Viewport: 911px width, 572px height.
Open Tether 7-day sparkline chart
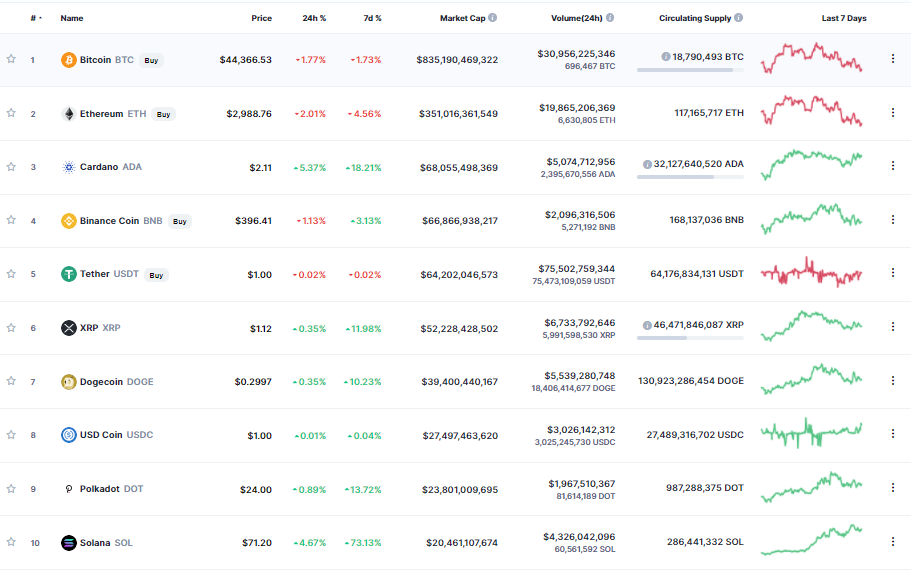pos(812,272)
